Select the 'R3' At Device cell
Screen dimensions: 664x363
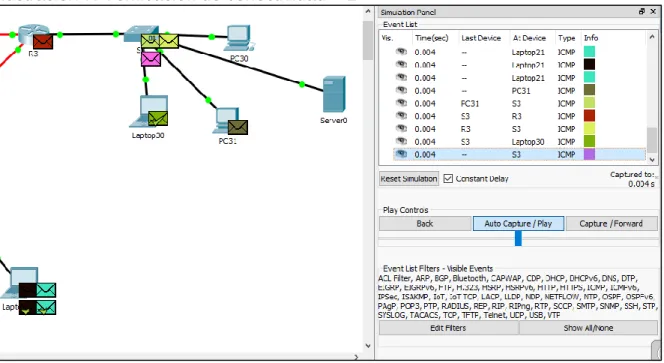(517, 116)
